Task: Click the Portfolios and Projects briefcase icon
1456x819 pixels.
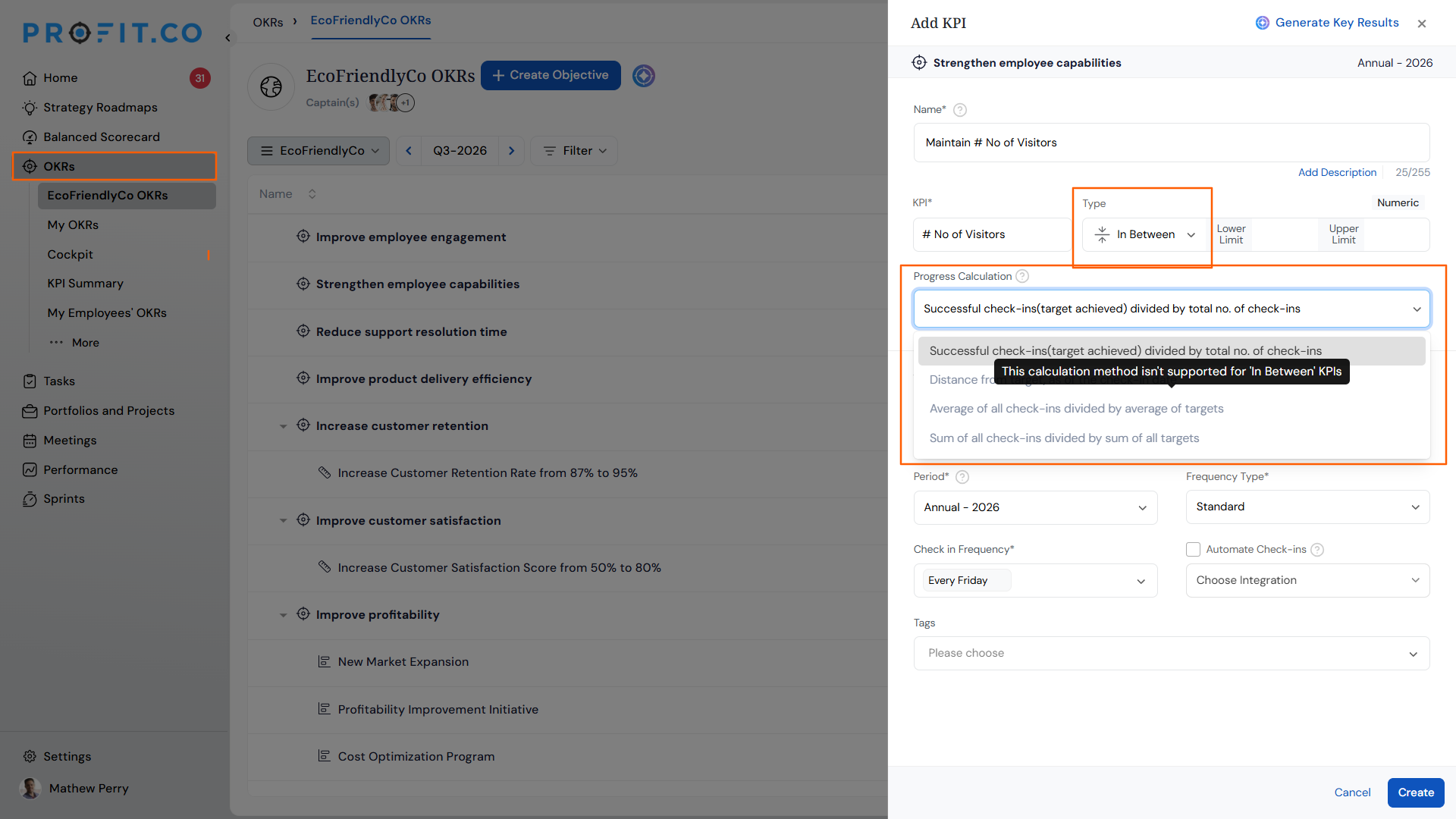Action: click(30, 411)
